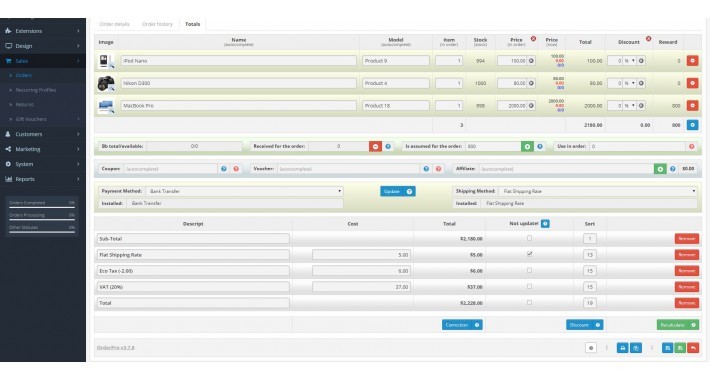Open discount type dropdown for Nikon D300
The width and height of the screenshot is (710, 380).
(630, 83)
